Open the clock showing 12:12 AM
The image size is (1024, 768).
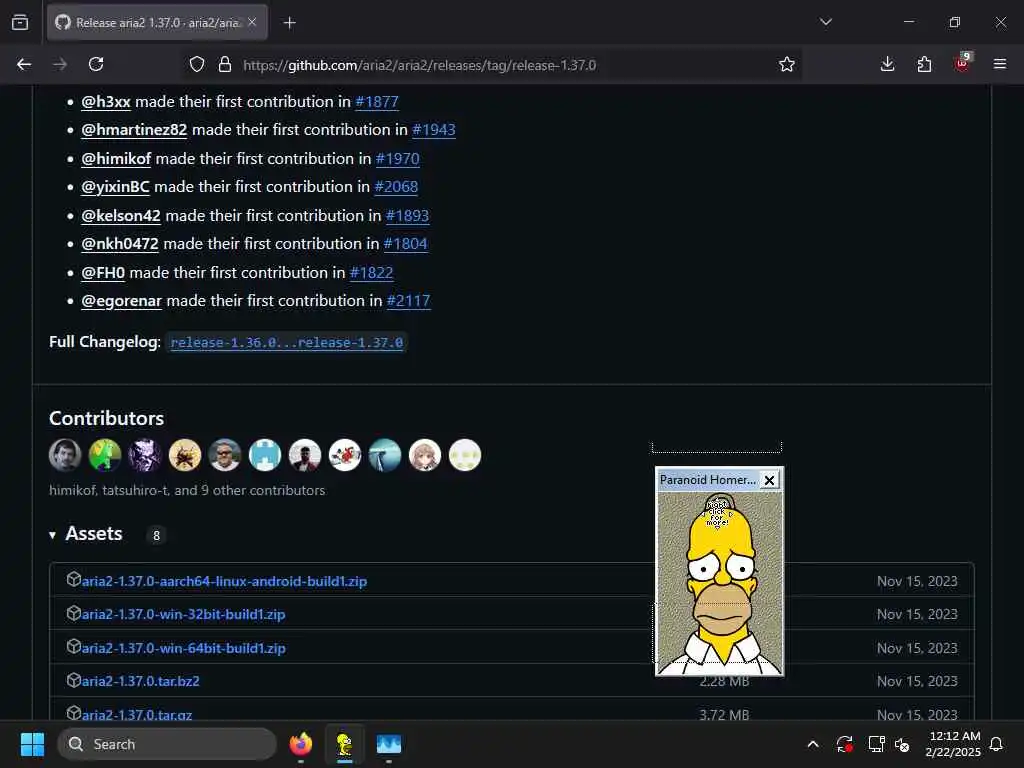click(x=953, y=744)
